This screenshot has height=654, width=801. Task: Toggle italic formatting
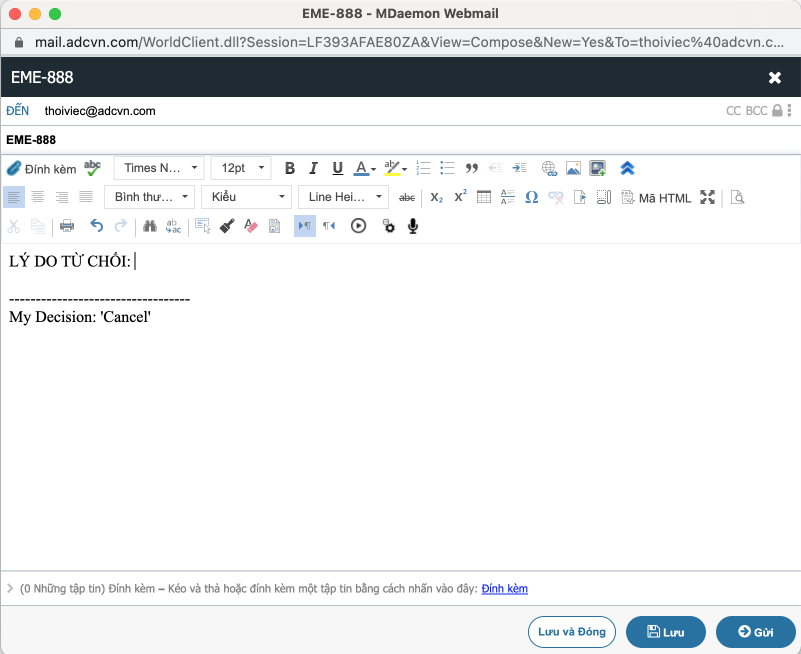click(x=313, y=168)
